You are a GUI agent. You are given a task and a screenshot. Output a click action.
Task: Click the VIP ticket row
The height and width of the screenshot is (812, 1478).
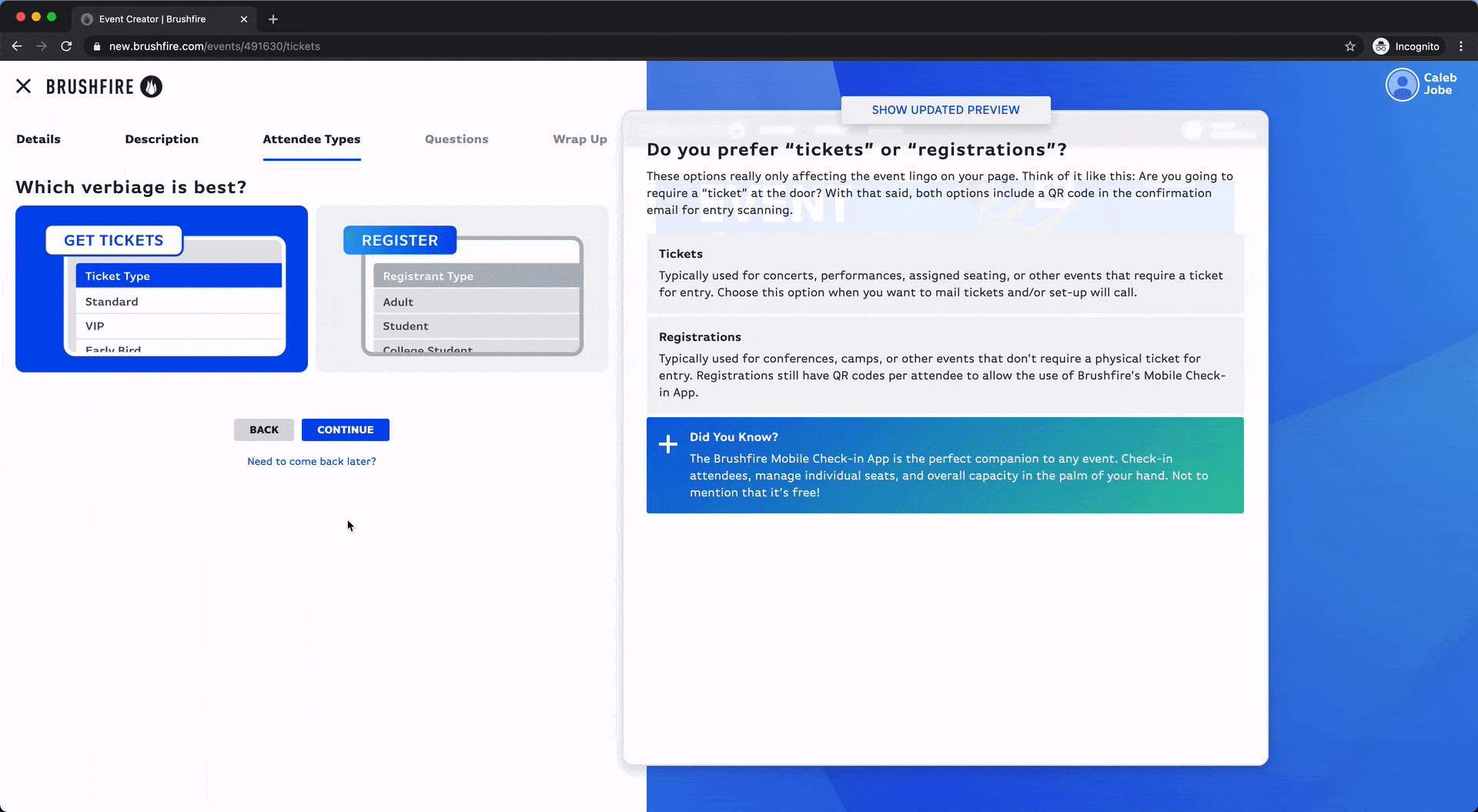[x=179, y=326]
